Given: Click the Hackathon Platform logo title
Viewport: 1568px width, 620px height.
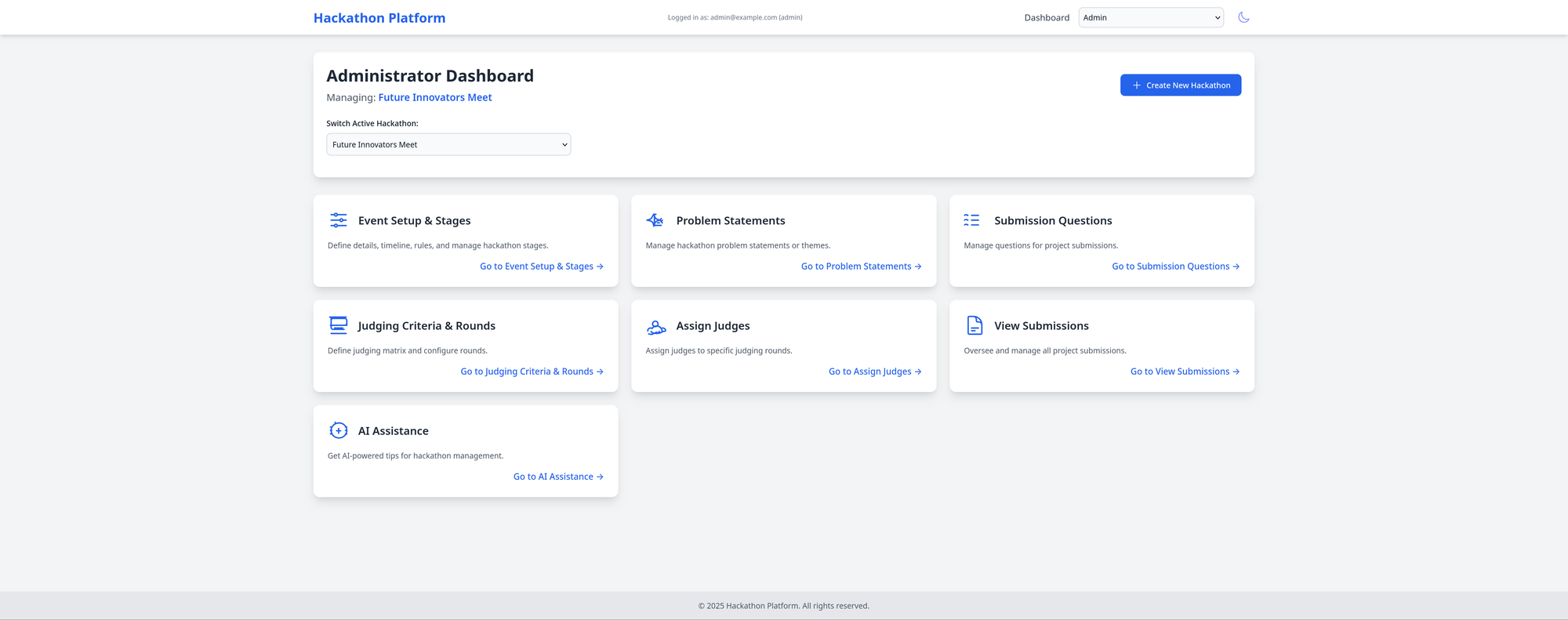Looking at the screenshot, I should pyautogui.click(x=379, y=18).
